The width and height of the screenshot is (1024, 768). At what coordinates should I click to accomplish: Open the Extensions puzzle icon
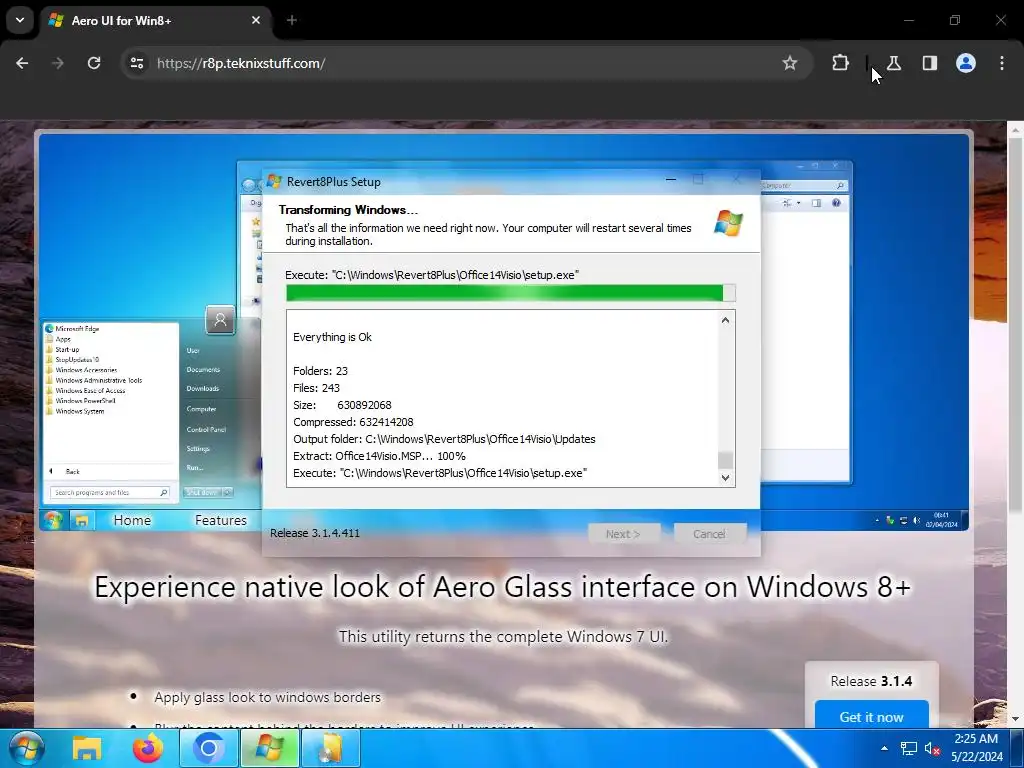point(840,63)
